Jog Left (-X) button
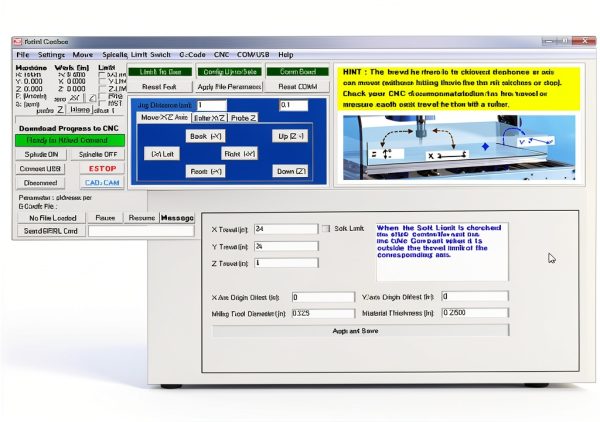This screenshot has height=422, width=600. click(162, 154)
